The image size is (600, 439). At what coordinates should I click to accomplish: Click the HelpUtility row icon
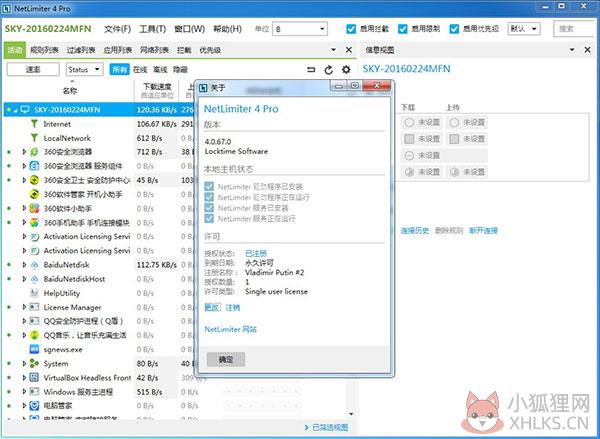pyautogui.click(x=34, y=293)
